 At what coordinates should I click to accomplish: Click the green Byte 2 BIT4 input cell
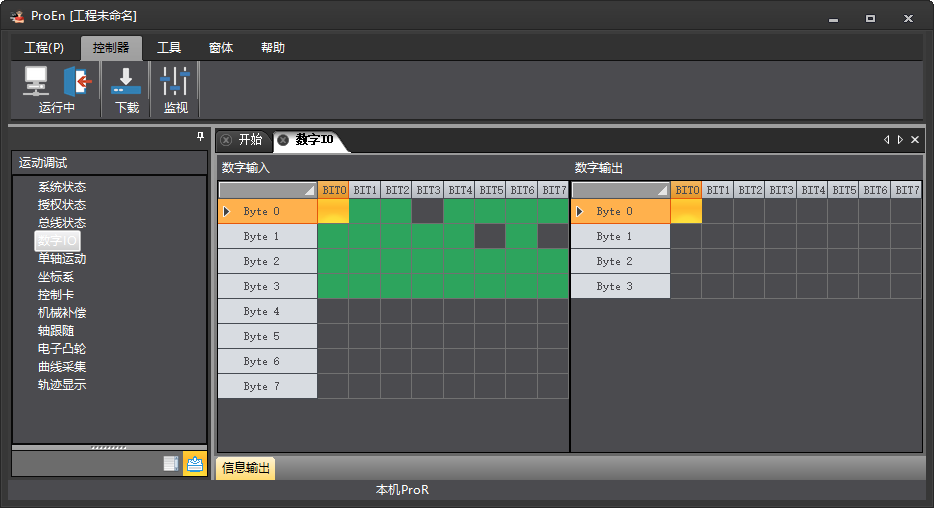tap(459, 261)
